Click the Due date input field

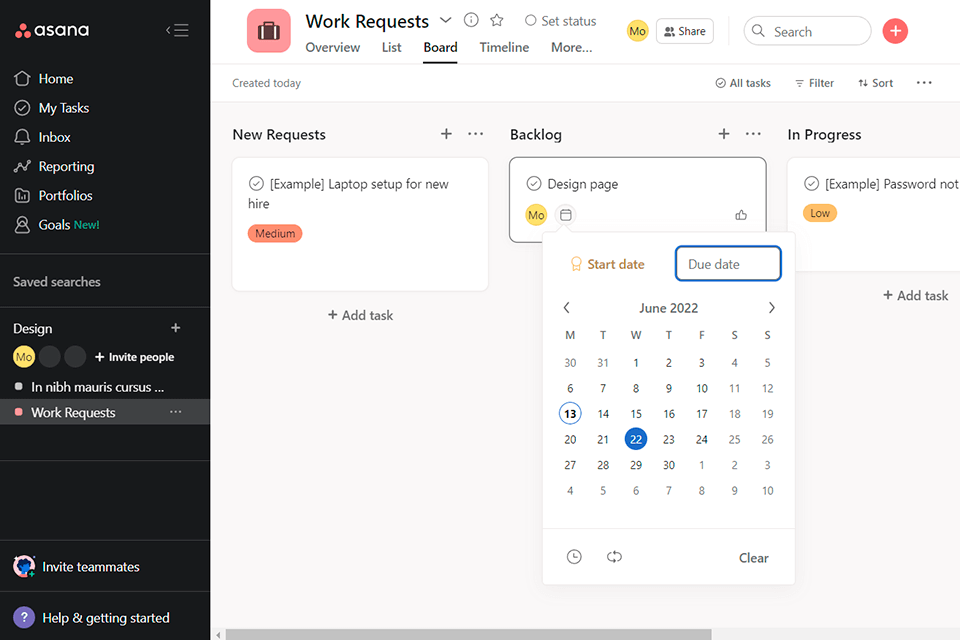(x=728, y=264)
